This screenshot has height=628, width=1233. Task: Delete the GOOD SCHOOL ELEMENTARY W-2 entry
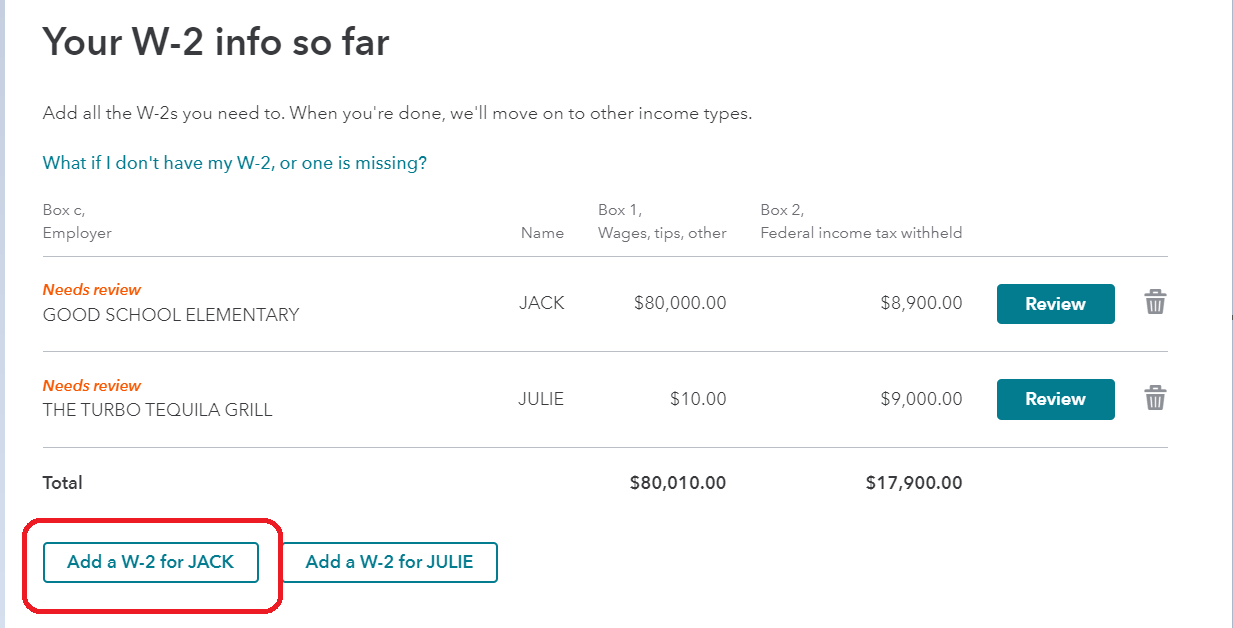(x=1155, y=302)
